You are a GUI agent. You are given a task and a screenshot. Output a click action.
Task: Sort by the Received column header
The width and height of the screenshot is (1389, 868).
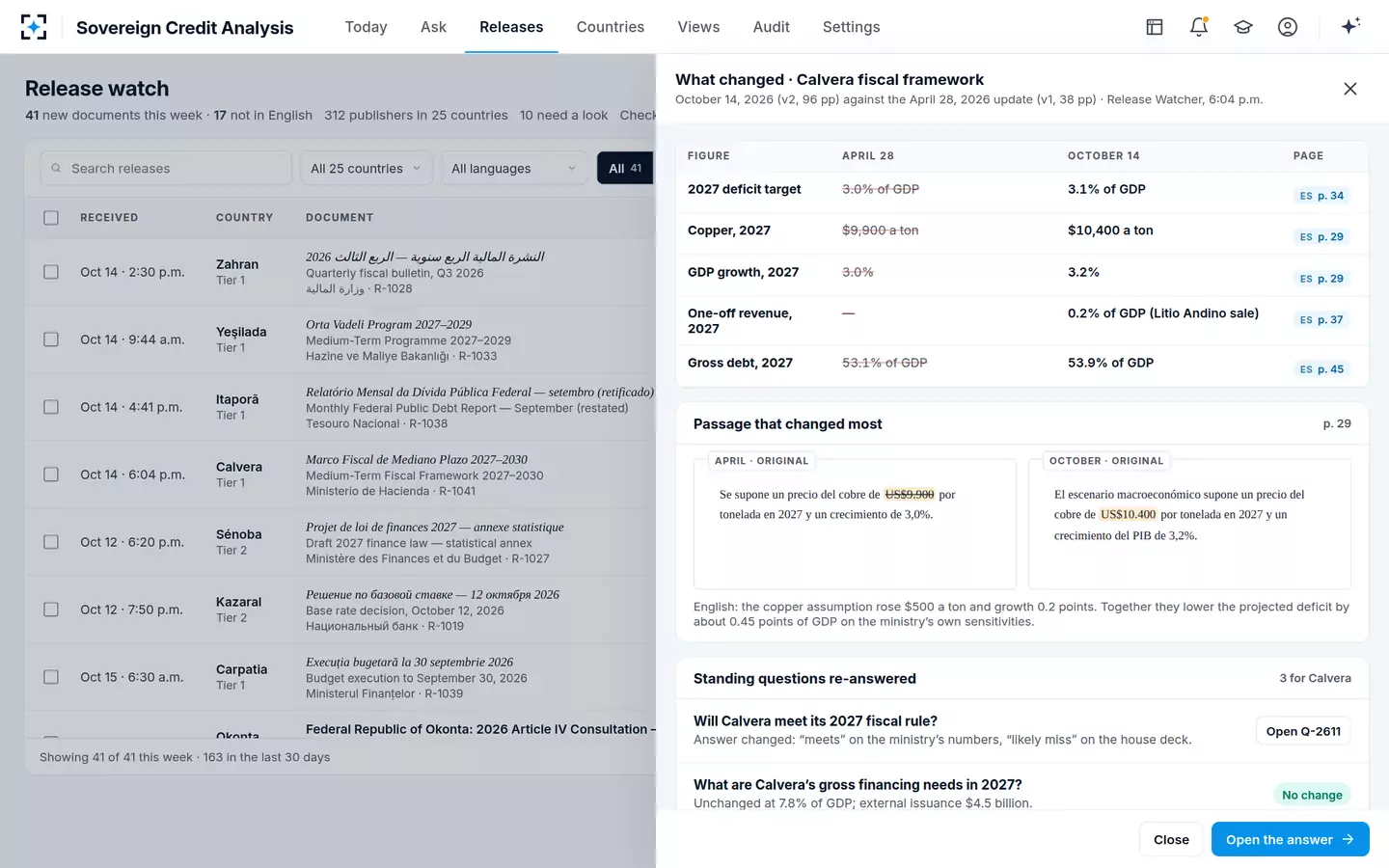[109, 218]
